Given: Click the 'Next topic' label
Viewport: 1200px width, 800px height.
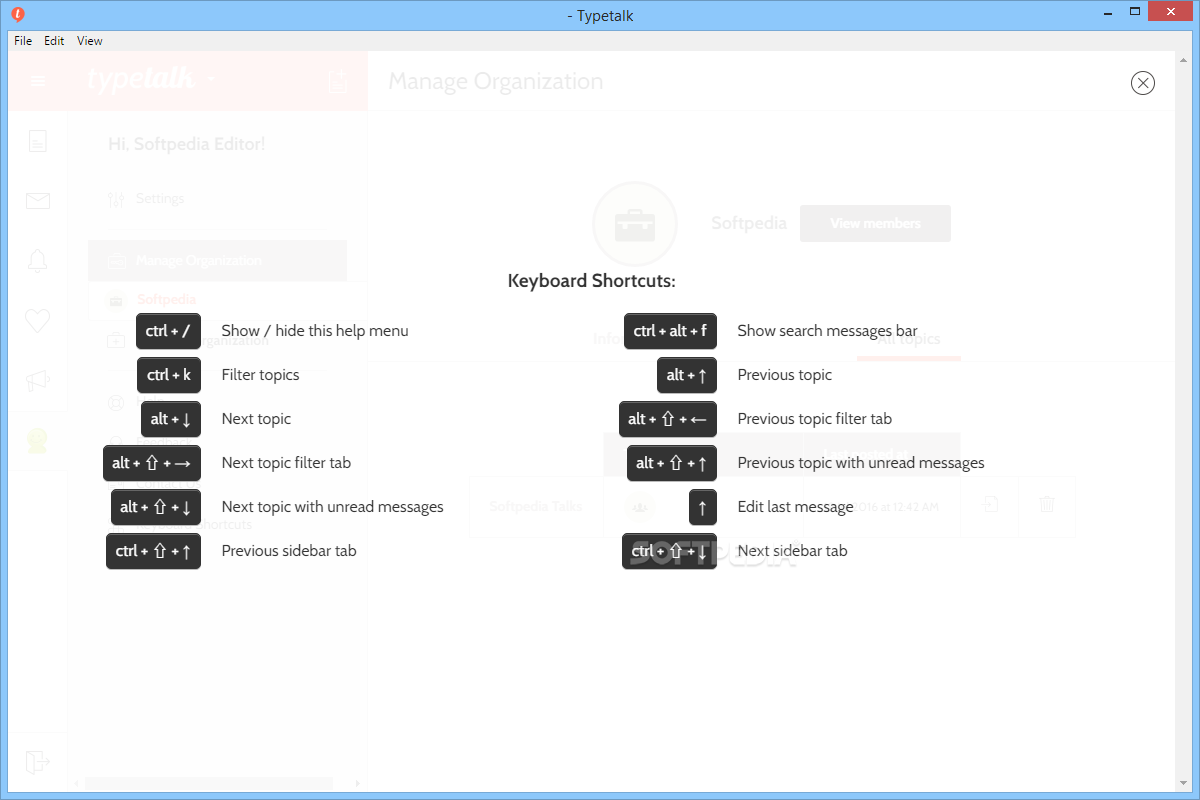Looking at the screenshot, I should (256, 419).
